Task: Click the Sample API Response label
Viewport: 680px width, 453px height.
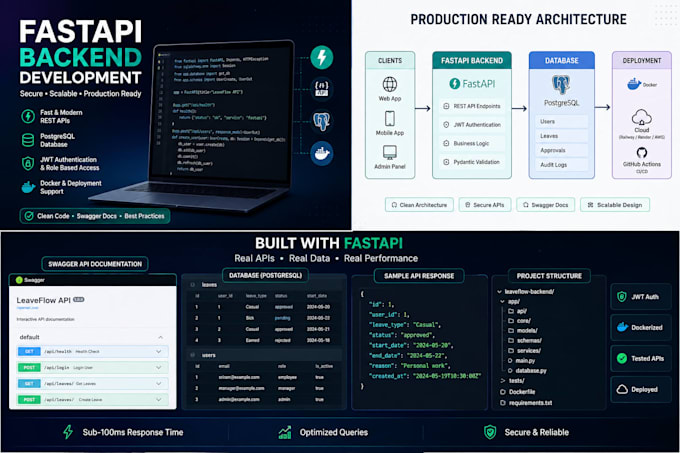Action: [419, 276]
